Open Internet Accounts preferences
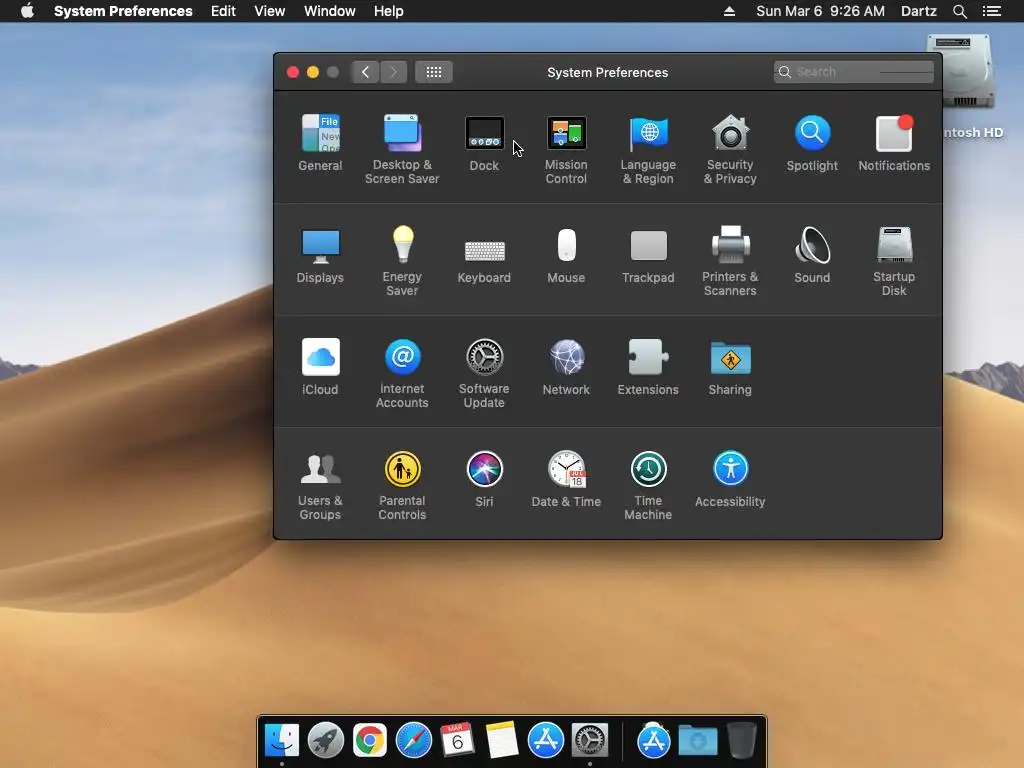This screenshot has height=768, width=1024. [402, 374]
